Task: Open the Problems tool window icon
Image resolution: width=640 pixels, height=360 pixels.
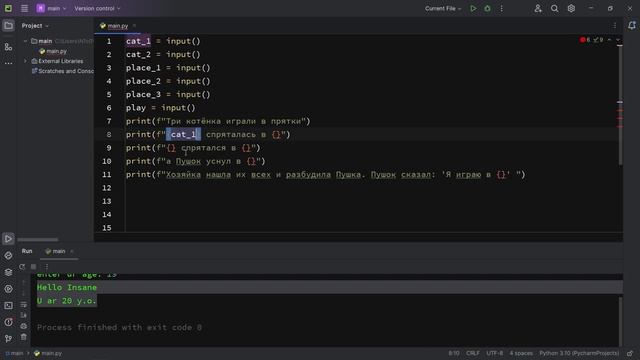Action: pos(8,322)
